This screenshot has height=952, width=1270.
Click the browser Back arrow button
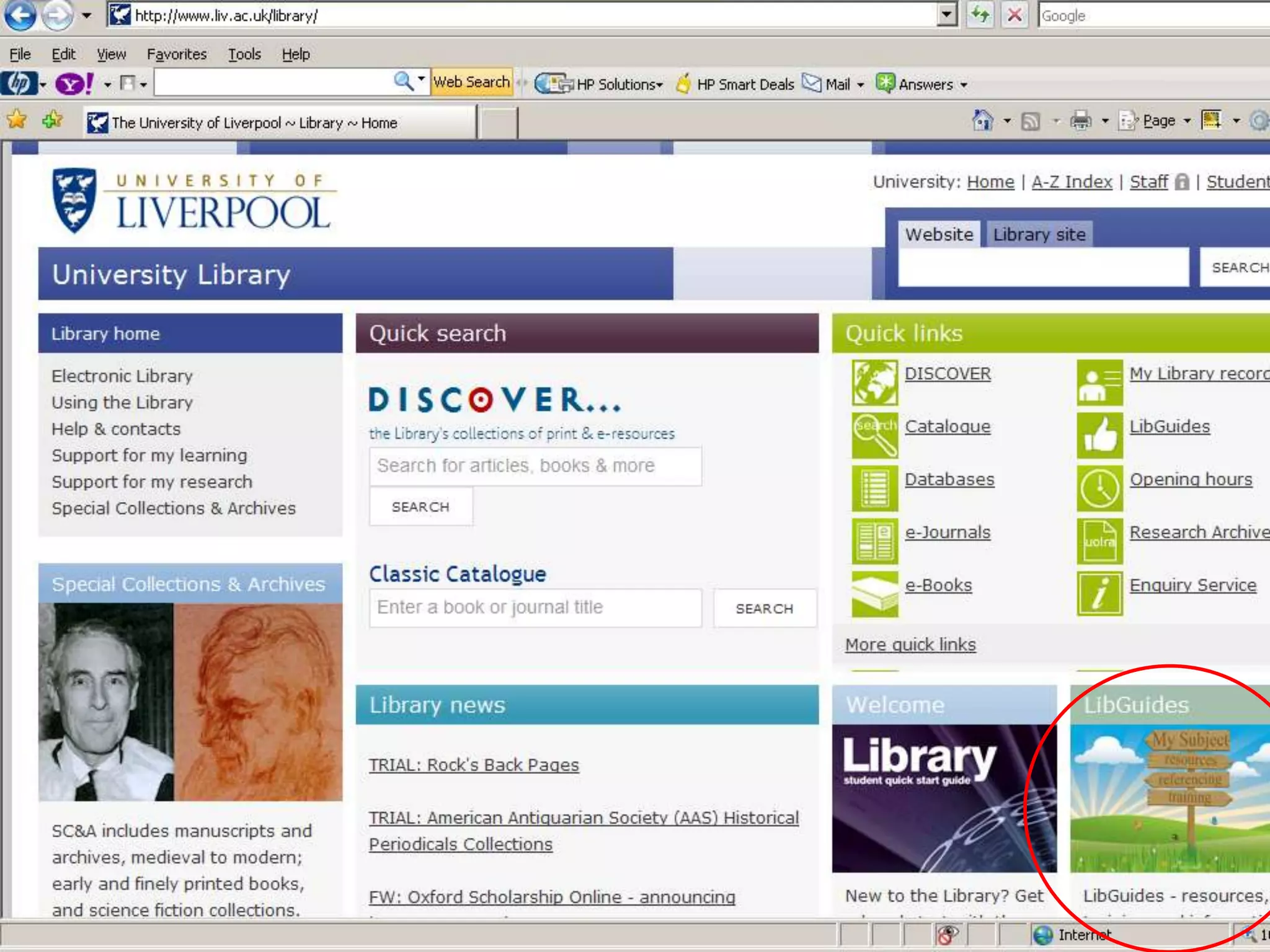point(20,15)
